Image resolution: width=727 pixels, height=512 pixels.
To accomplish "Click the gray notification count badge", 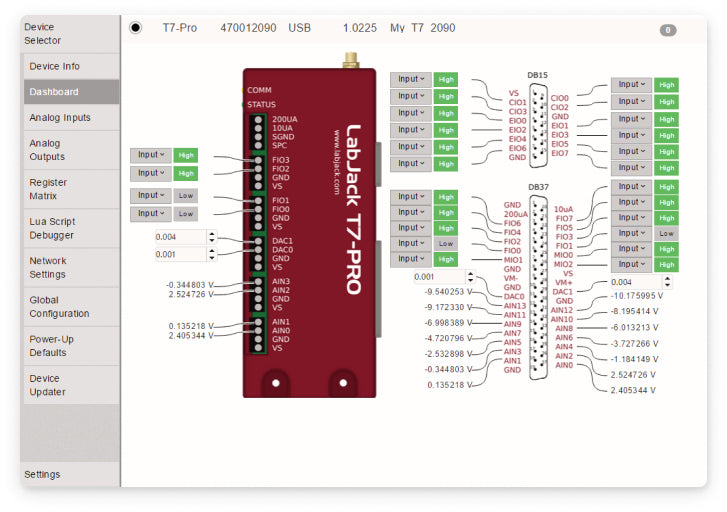I will pos(668,30).
